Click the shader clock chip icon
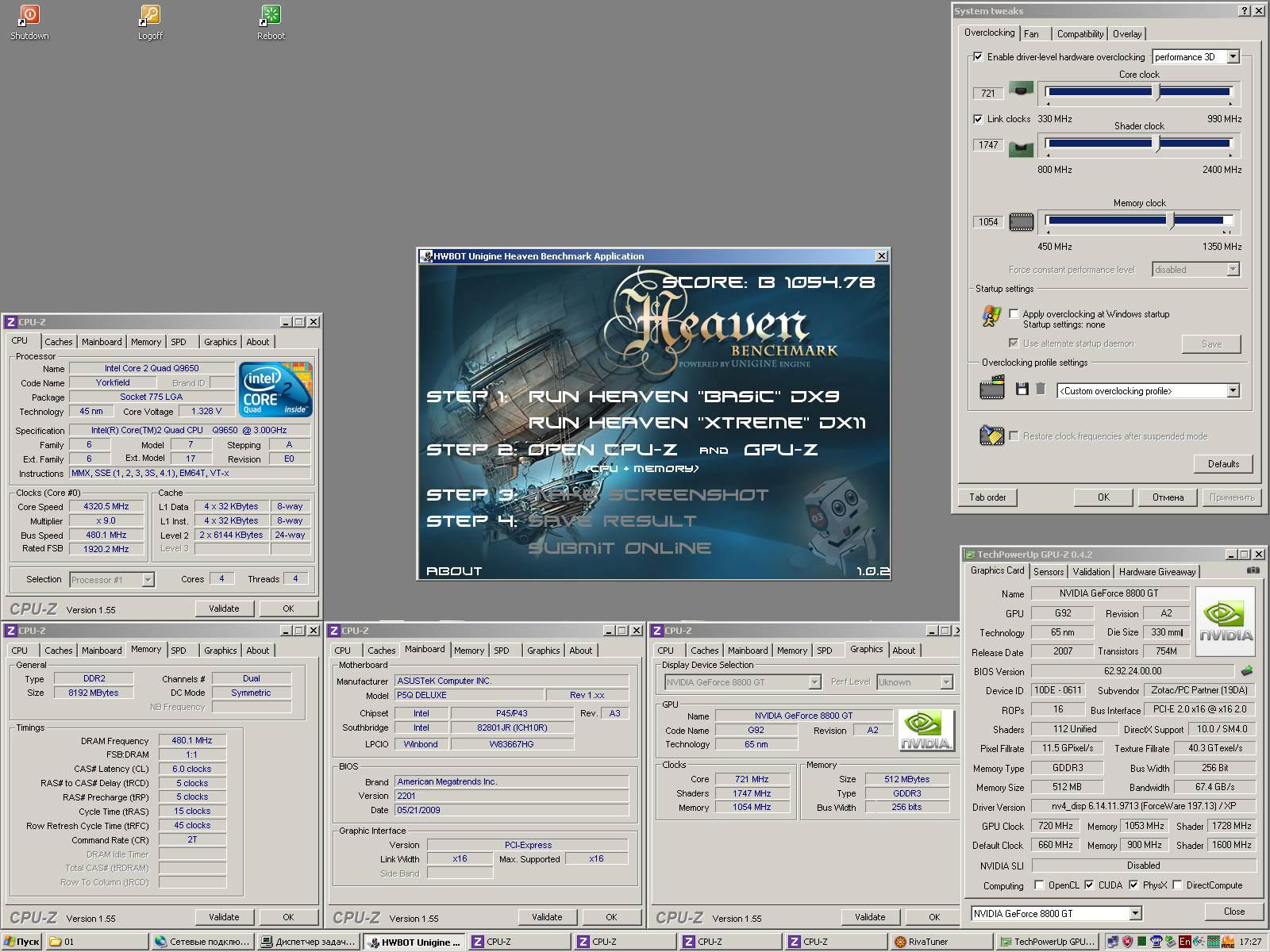1270x952 pixels. point(1021,148)
